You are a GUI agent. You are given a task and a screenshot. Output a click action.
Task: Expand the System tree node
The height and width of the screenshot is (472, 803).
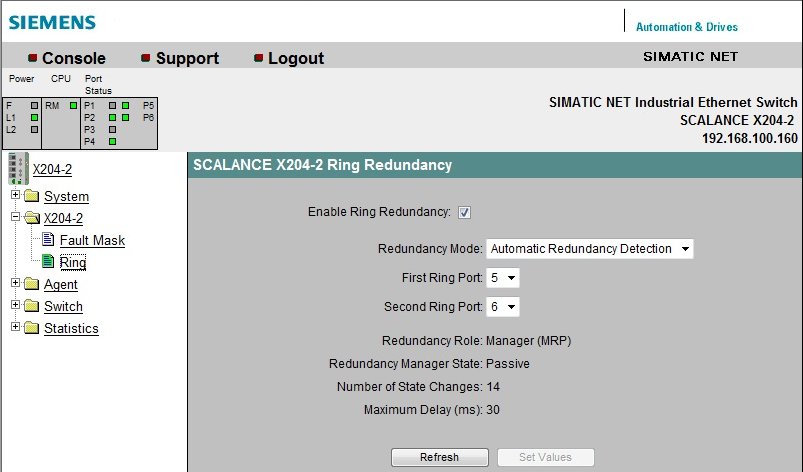pyautogui.click(x=15, y=196)
